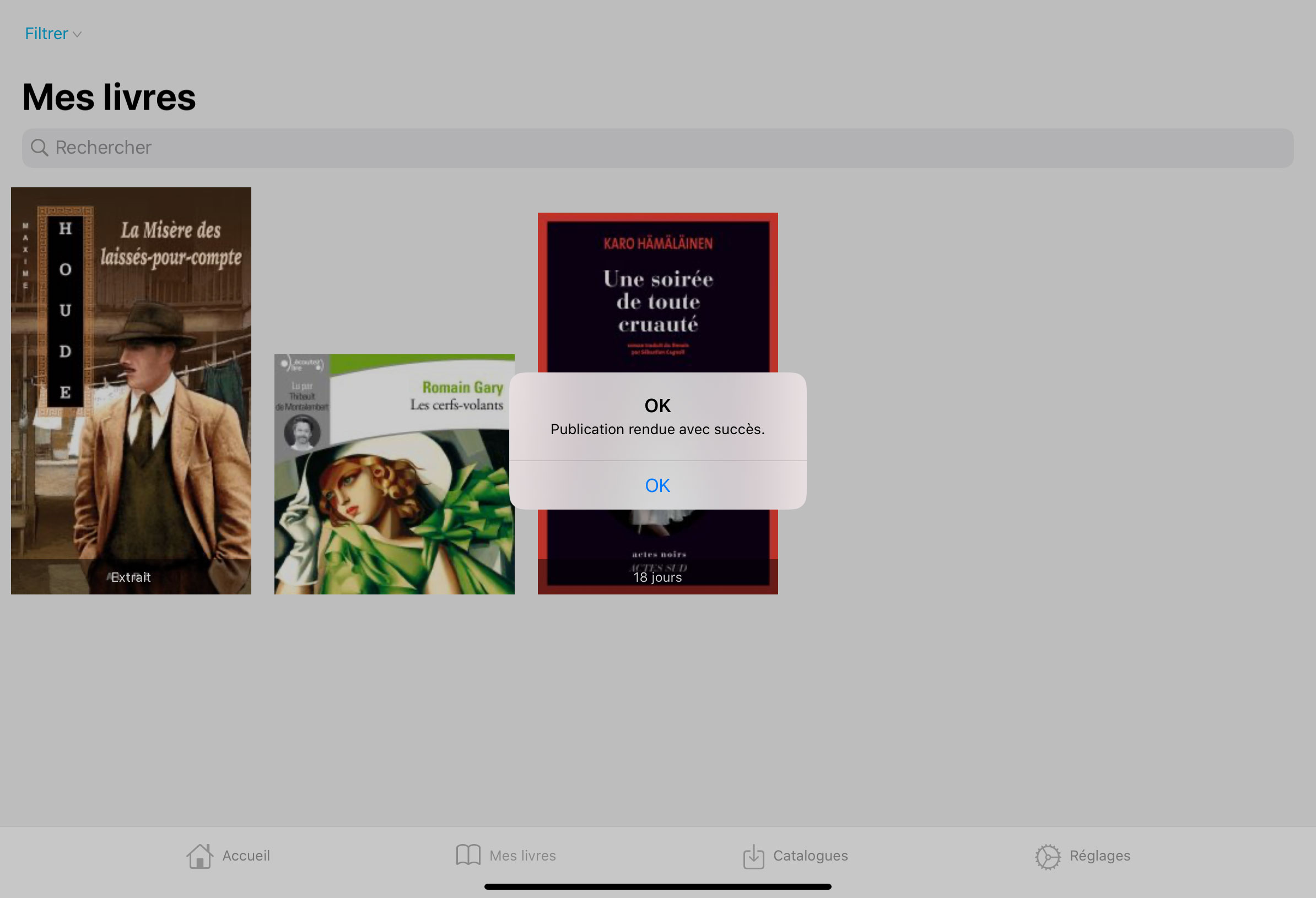This screenshot has width=1316, height=898.
Task: Tap the download tray Catalogues icon
Action: click(753, 856)
